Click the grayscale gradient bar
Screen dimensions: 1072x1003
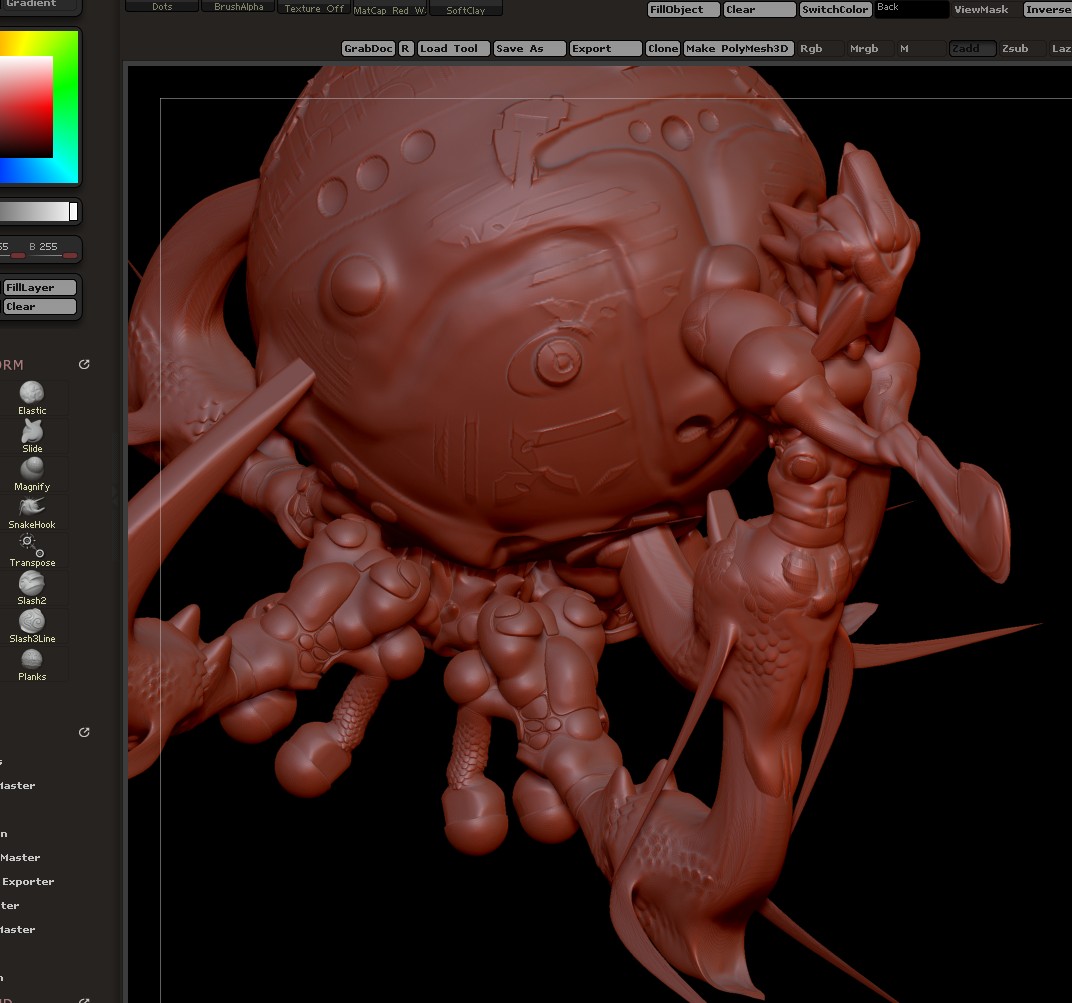(x=38, y=211)
